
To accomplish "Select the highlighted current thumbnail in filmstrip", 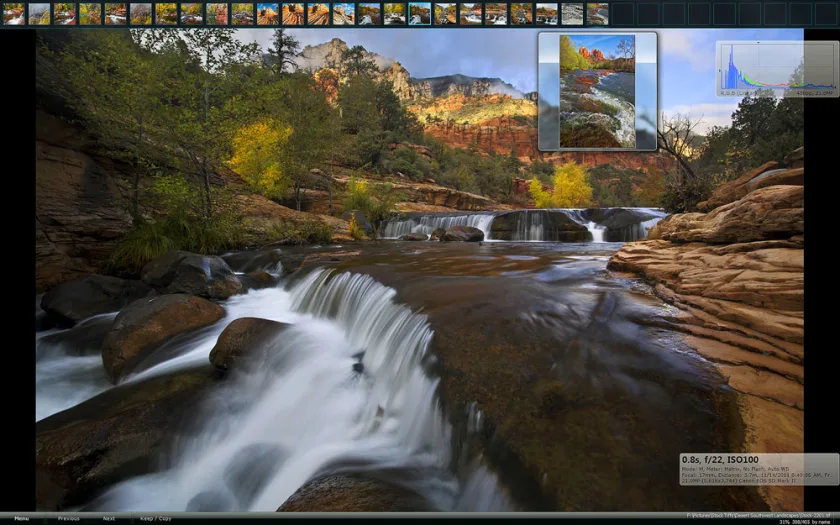I will pyautogui.click(x=419, y=14).
